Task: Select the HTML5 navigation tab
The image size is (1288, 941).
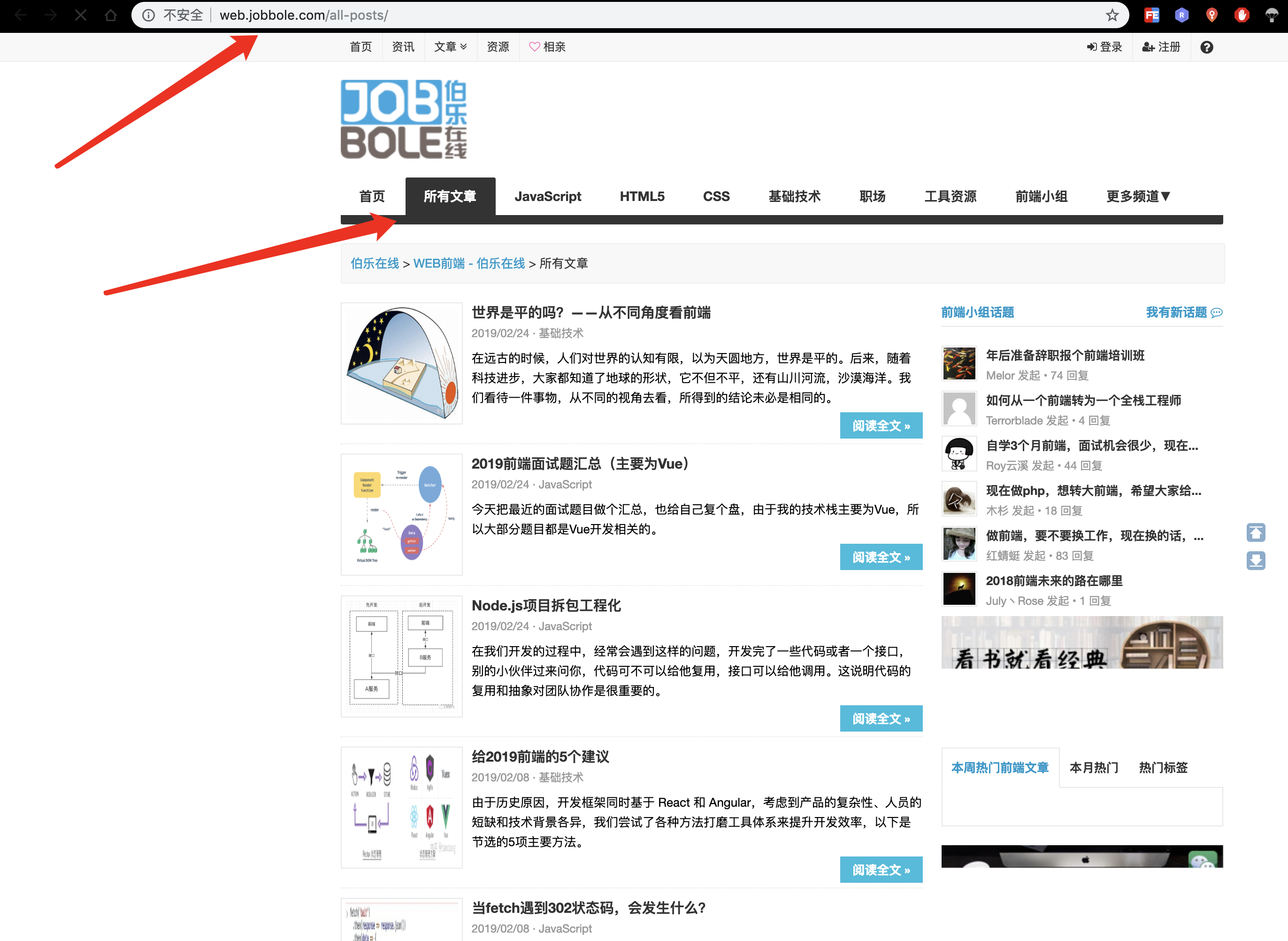Action: (x=642, y=197)
